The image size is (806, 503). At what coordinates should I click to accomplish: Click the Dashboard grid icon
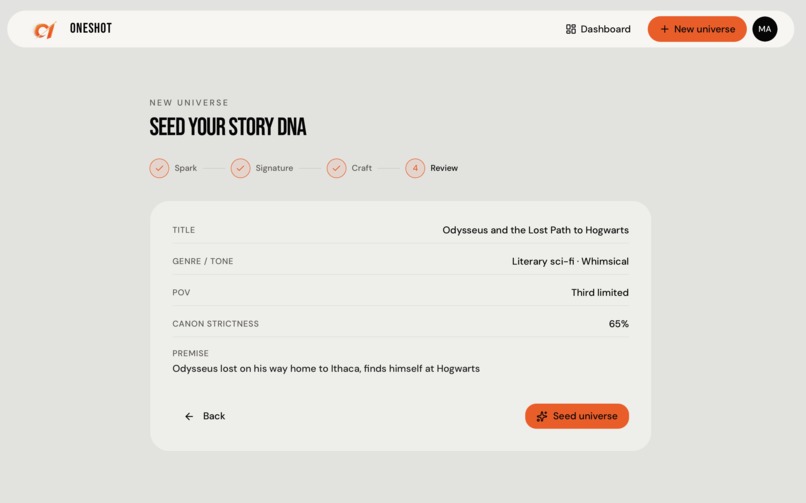(571, 29)
